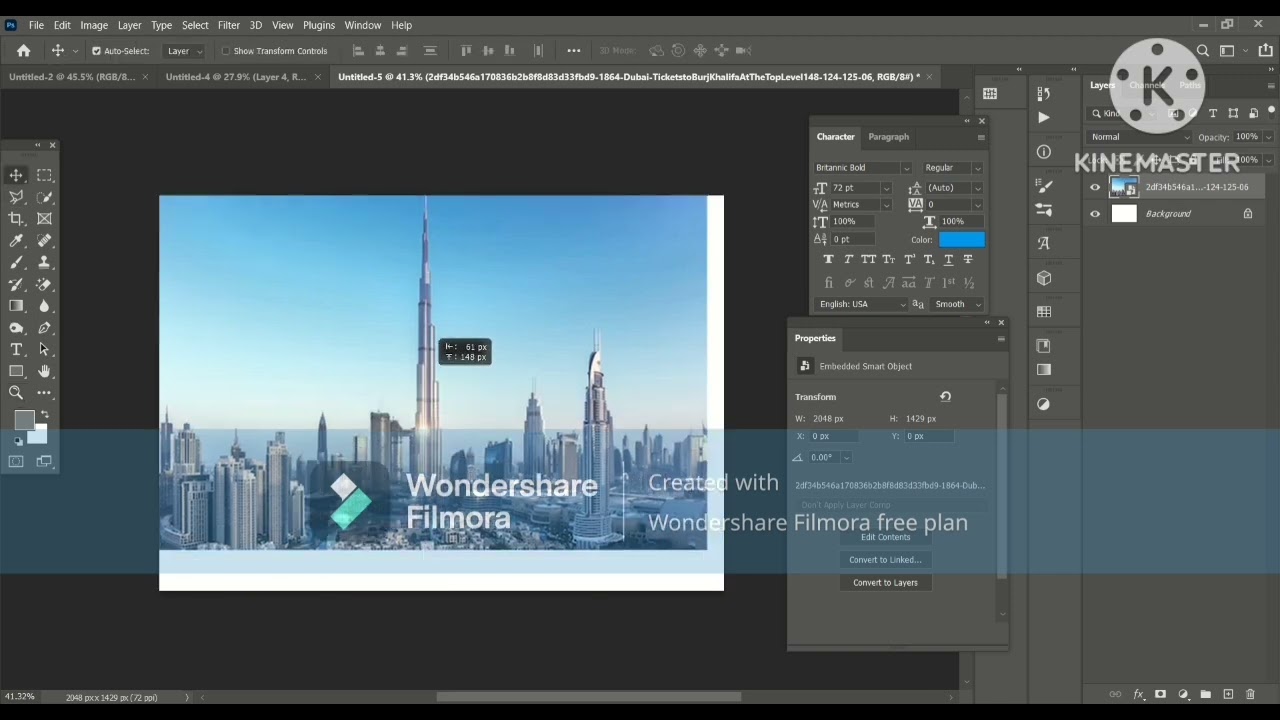Toggle the Auto-Select checkbox

97,51
